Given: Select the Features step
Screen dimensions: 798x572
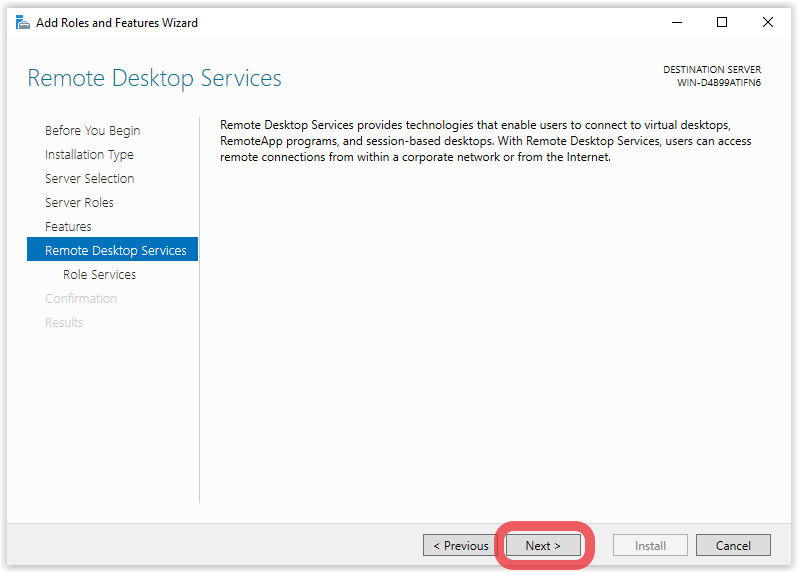Looking at the screenshot, I should 68,226.
